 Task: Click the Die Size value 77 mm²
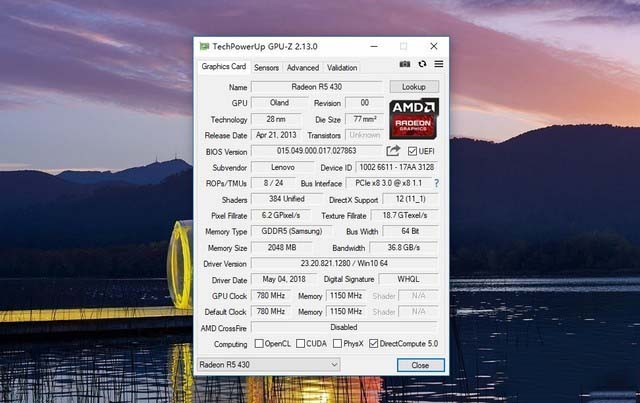pos(364,119)
